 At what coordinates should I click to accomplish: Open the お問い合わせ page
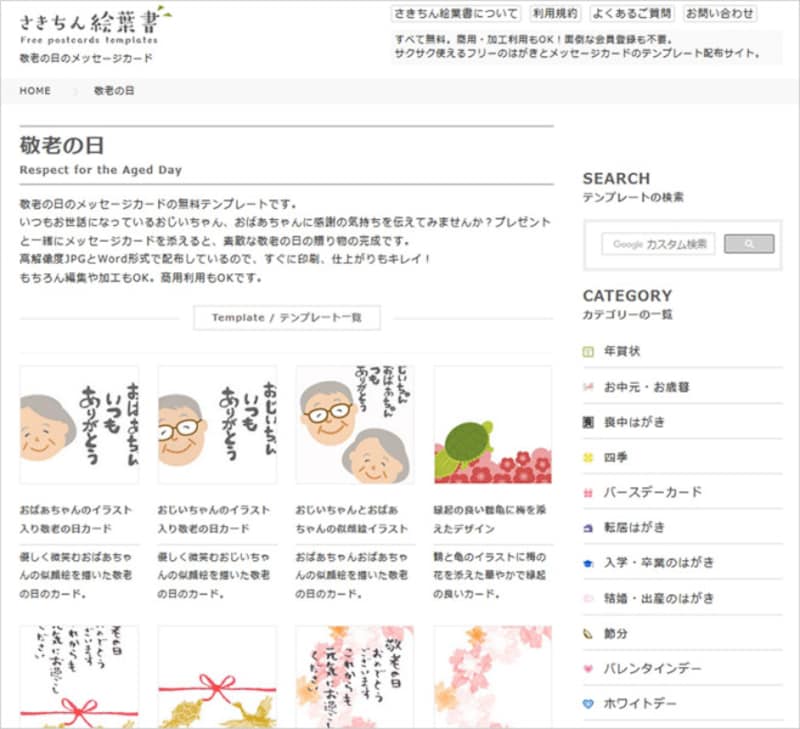719,14
